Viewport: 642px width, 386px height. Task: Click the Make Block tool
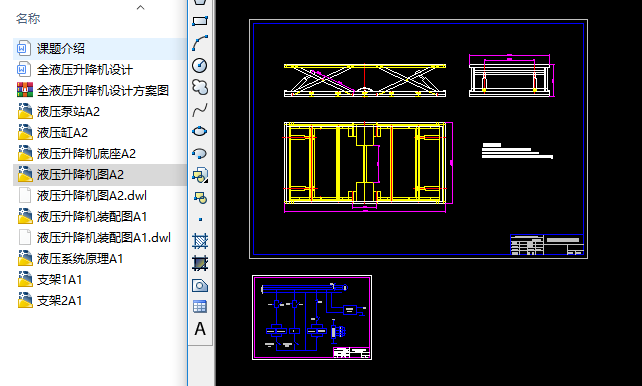pos(200,198)
